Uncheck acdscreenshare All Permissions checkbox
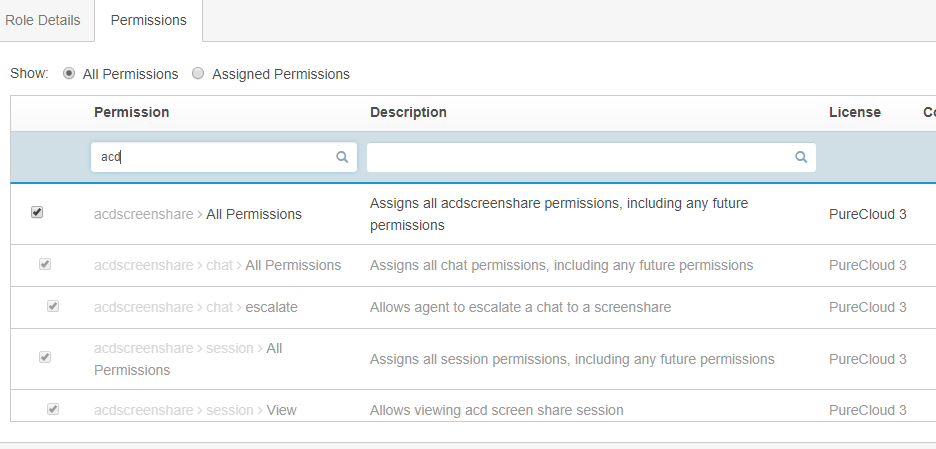 [37, 213]
